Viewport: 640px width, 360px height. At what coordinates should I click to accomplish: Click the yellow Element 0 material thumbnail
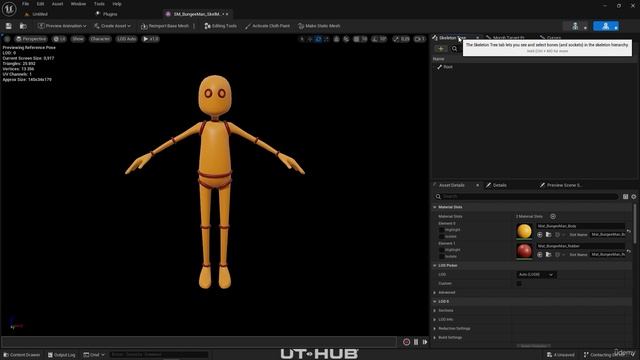(524, 231)
